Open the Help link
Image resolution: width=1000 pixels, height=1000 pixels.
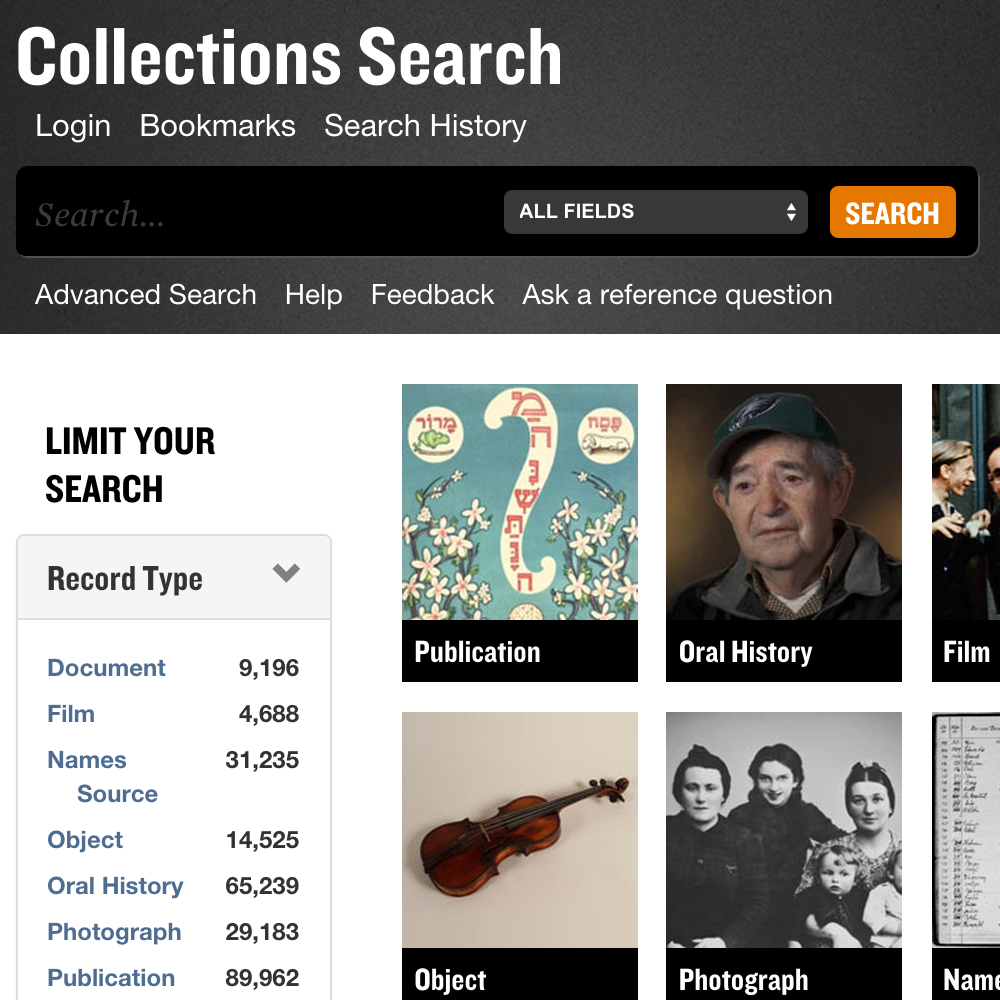pyautogui.click(x=314, y=295)
